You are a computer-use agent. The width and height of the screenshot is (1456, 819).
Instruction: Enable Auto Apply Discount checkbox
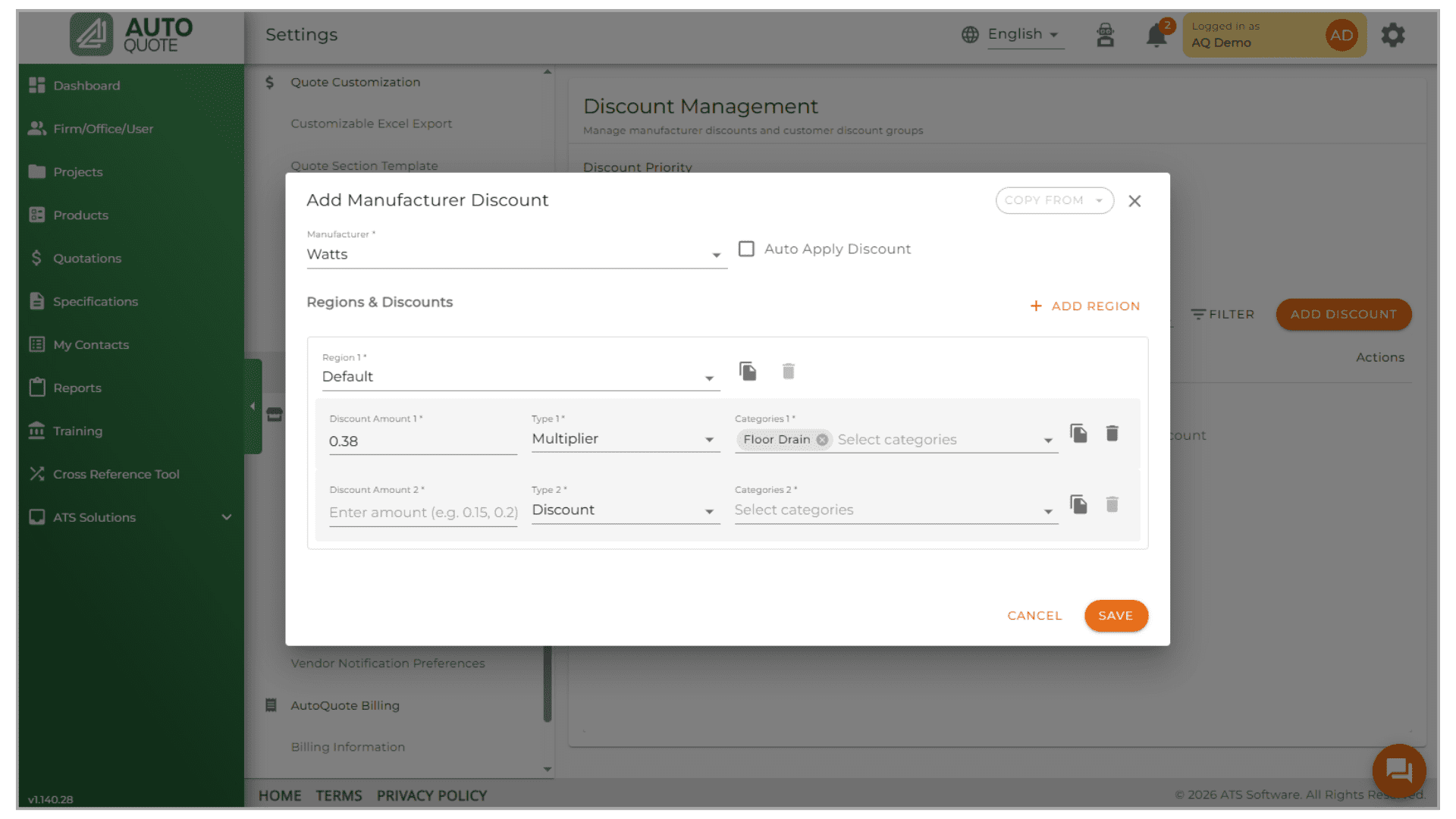pos(746,249)
